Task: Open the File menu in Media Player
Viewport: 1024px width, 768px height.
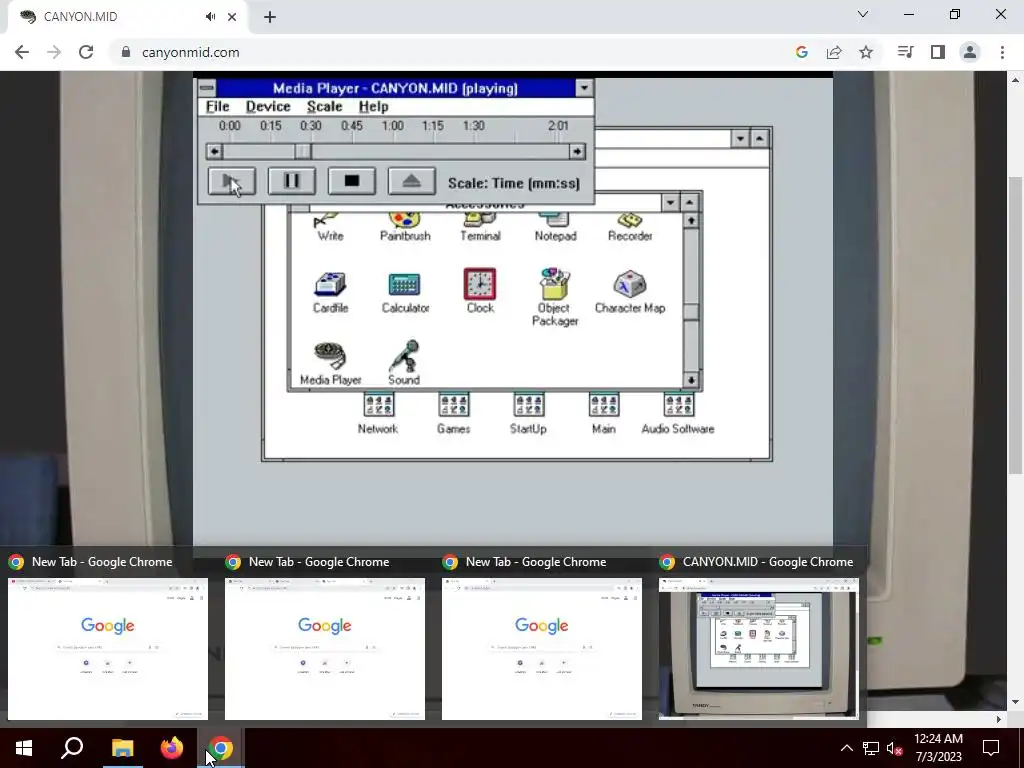Action: tap(217, 106)
